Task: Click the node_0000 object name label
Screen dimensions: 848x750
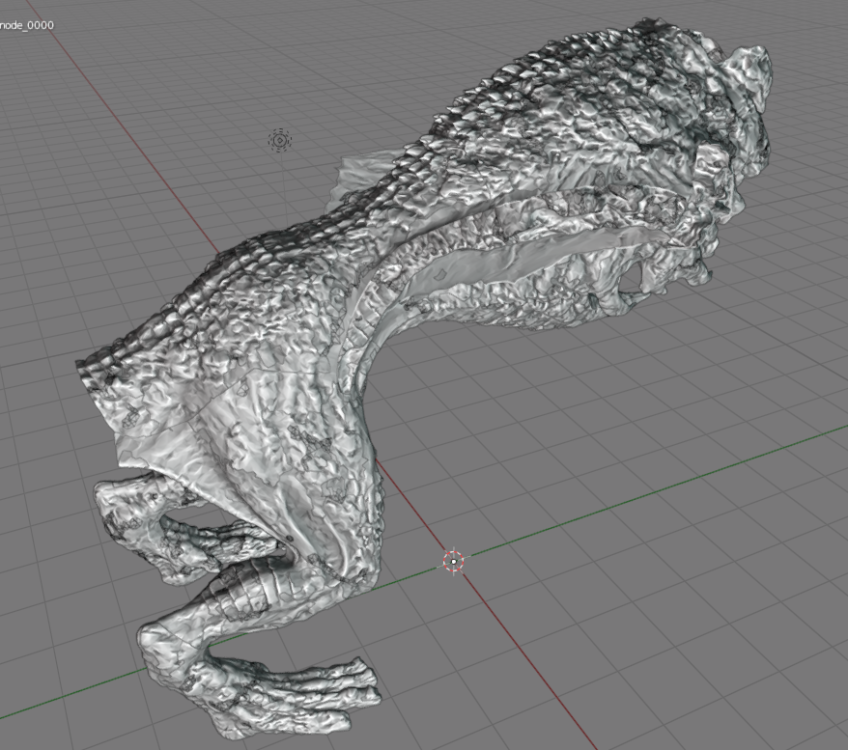Action: pyautogui.click(x=27, y=25)
